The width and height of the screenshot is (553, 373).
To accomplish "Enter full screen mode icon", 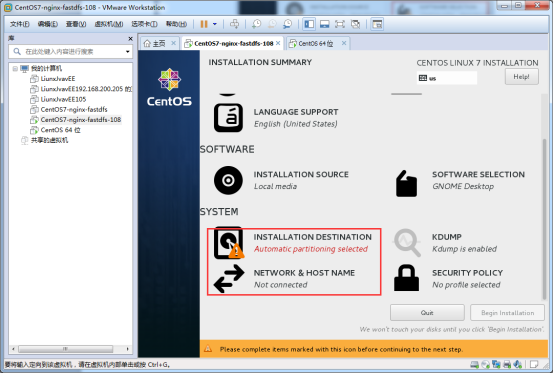I will pyautogui.click(x=340, y=24).
